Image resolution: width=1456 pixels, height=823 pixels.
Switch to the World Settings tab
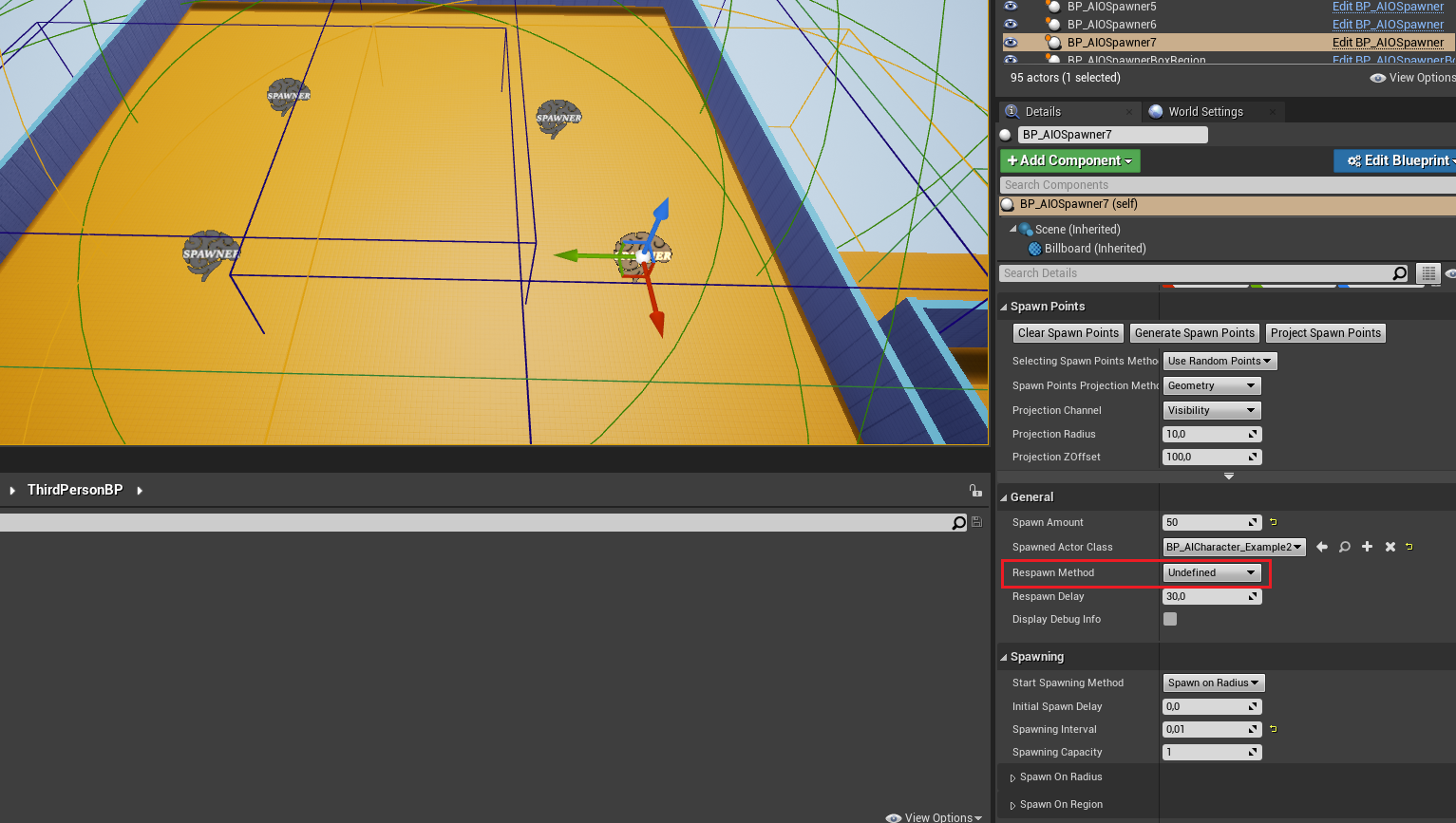[x=1205, y=112]
